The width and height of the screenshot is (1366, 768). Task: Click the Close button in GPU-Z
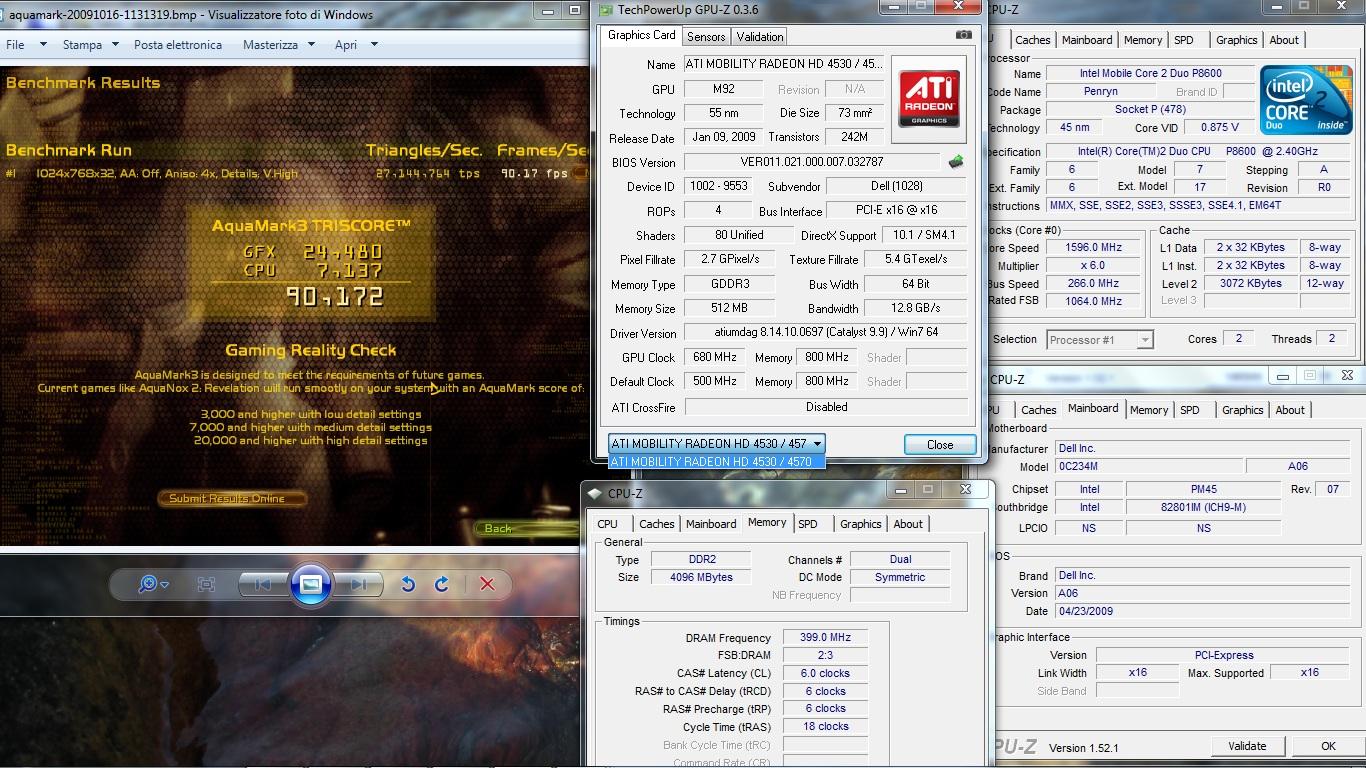[940, 445]
